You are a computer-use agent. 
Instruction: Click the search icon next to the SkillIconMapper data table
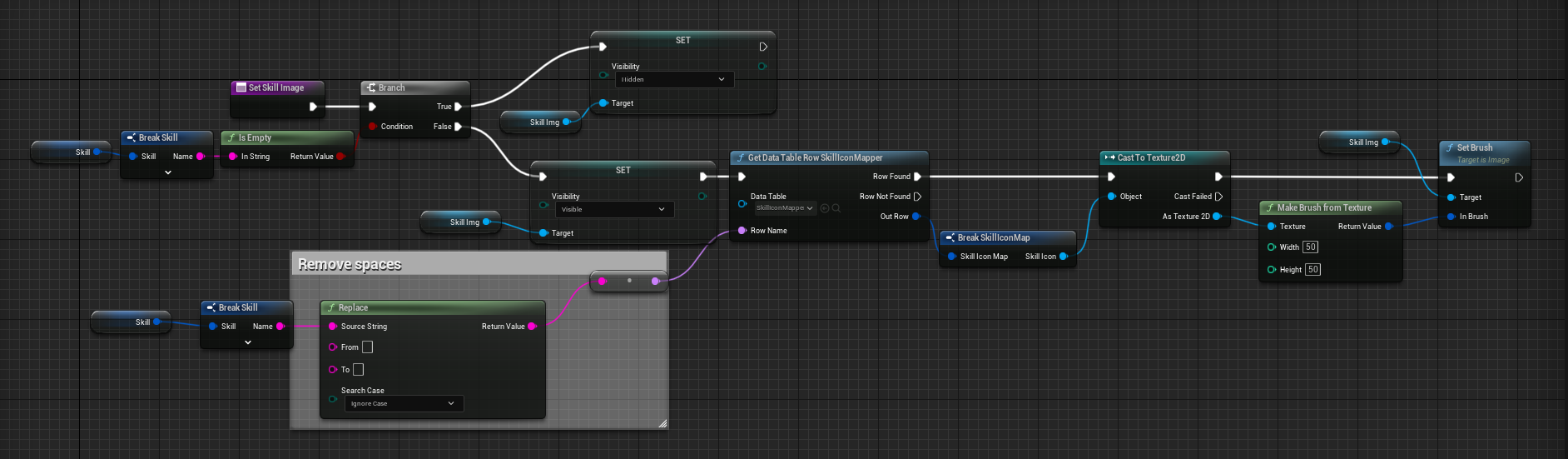836,208
